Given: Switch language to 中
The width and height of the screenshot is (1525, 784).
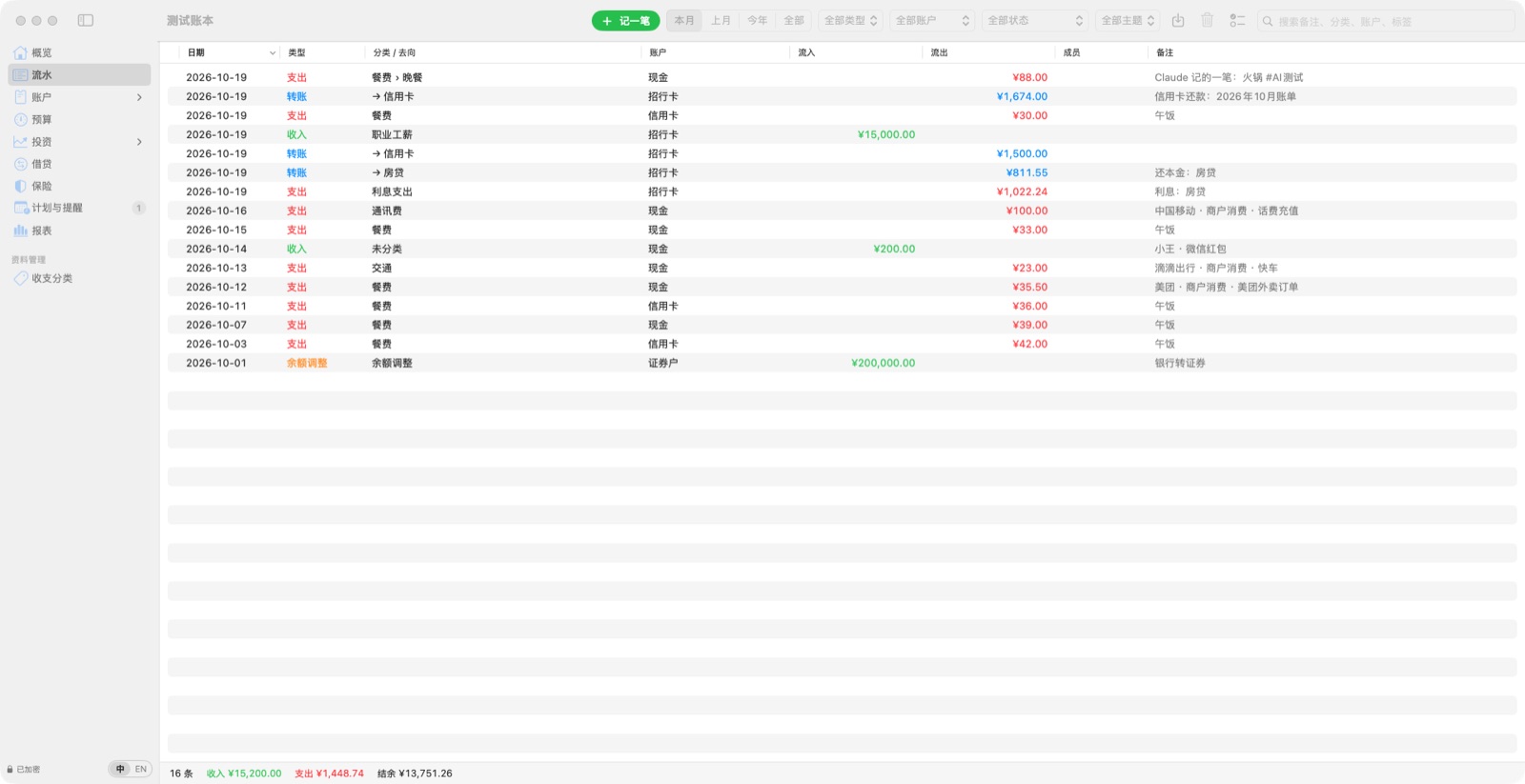Looking at the screenshot, I should pos(120,769).
